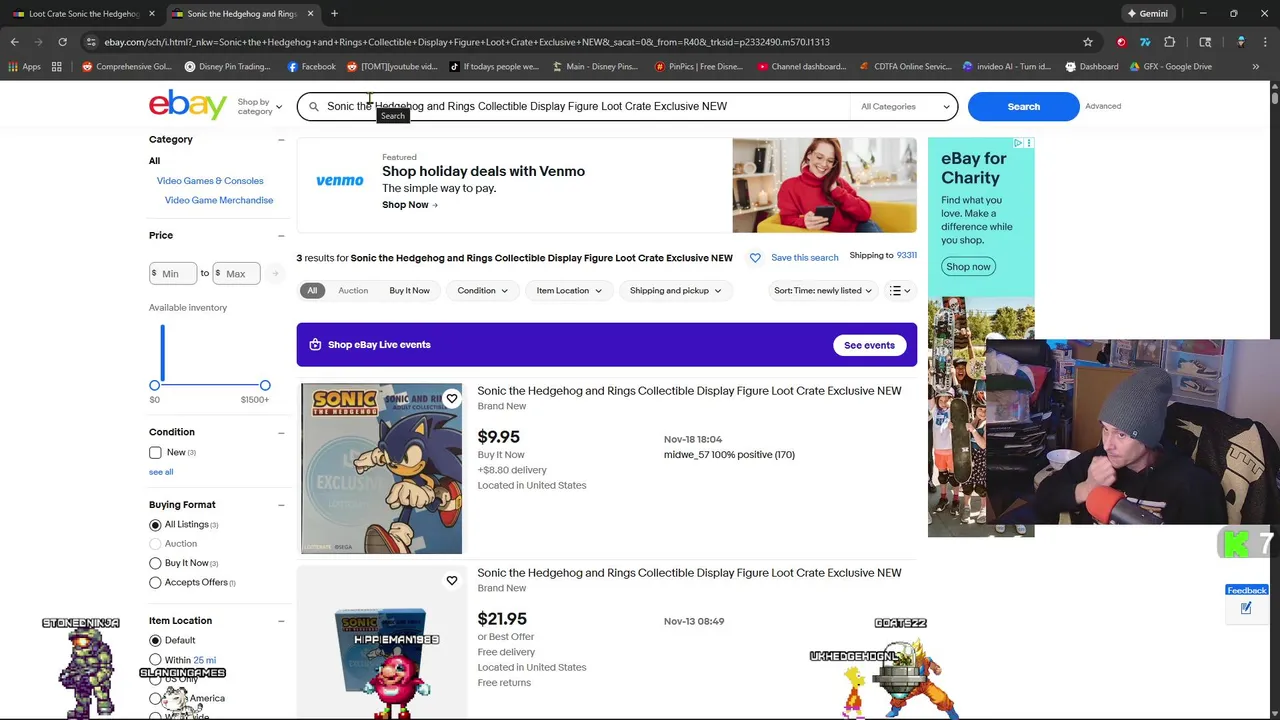The height and width of the screenshot is (720, 1280).
Task: Open the Advanced search link
Action: coord(1103,106)
